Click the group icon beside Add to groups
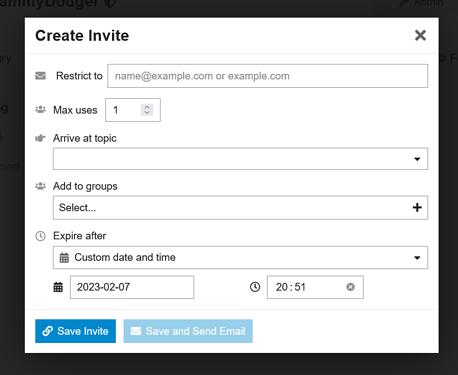The height and width of the screenshot is (375, 458). coord(41,186)
